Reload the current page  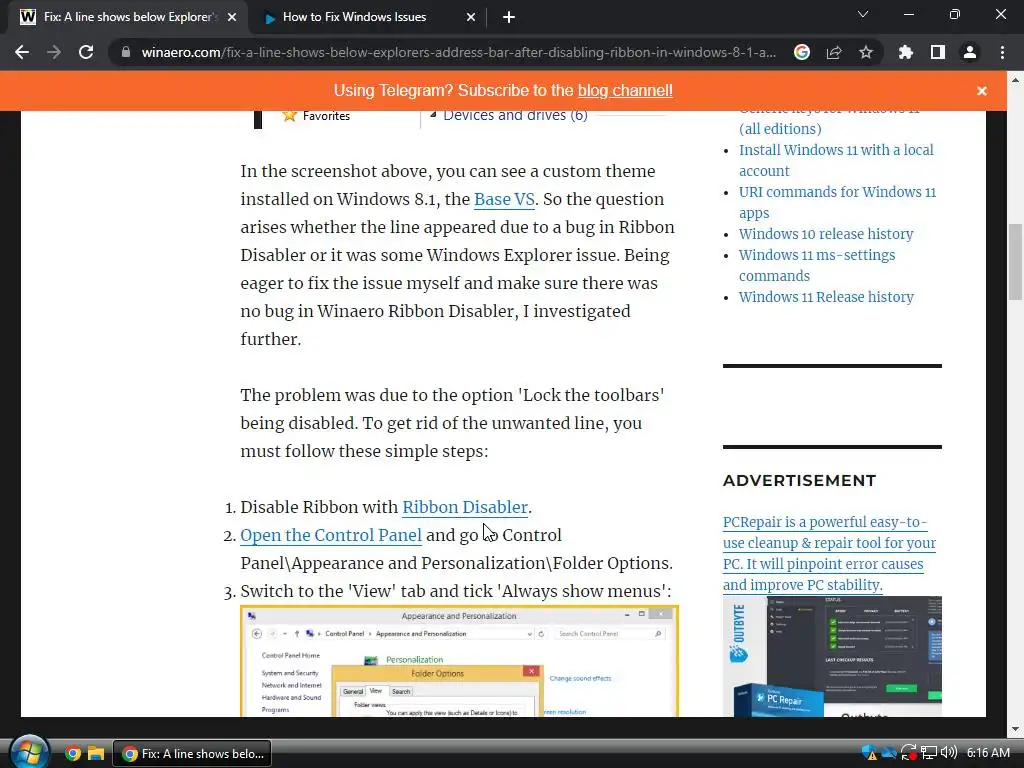pos(86,52)
